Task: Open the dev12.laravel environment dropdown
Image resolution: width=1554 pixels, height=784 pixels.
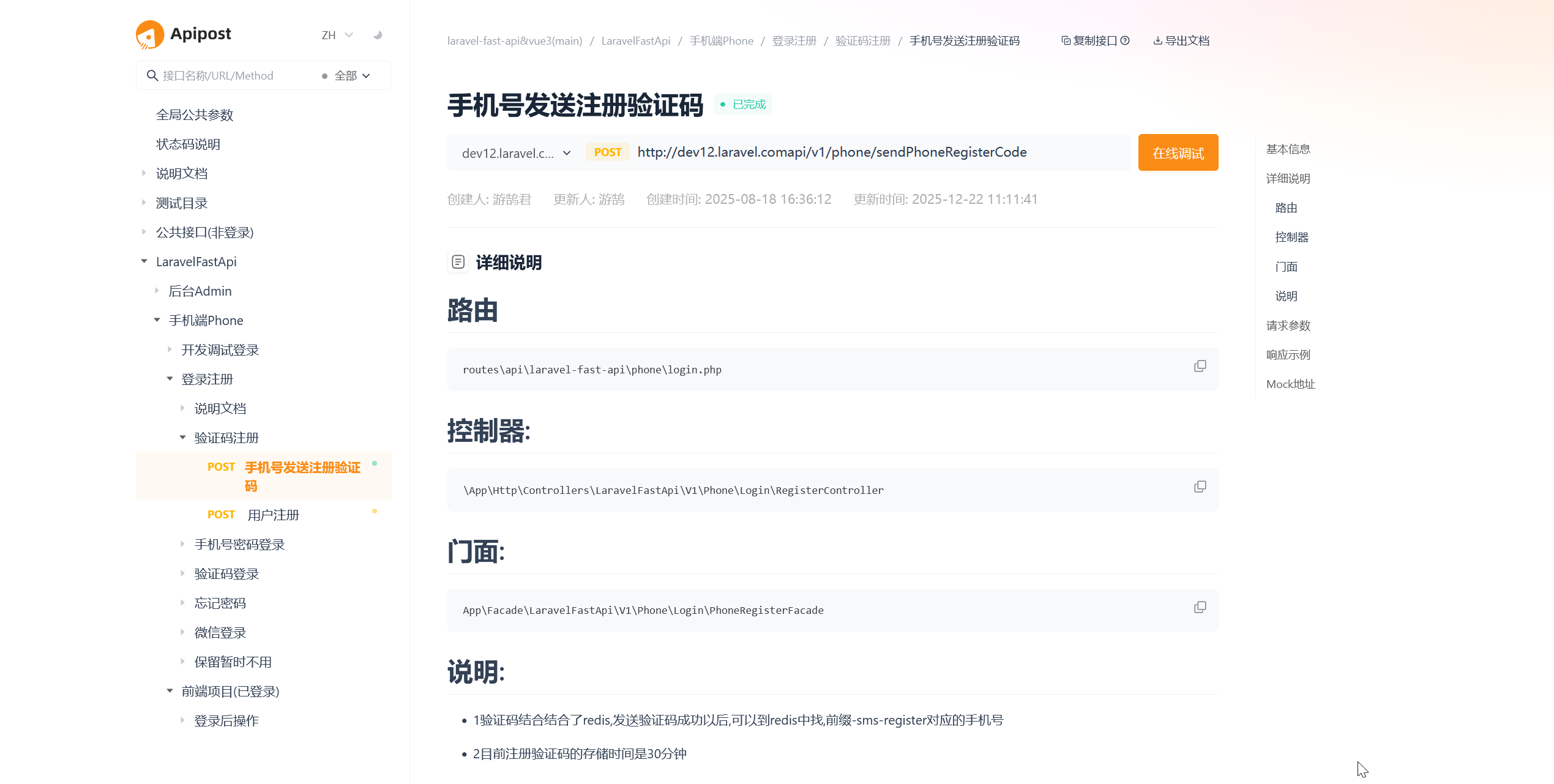Action: pyautogui.click(x=516, y=153)
